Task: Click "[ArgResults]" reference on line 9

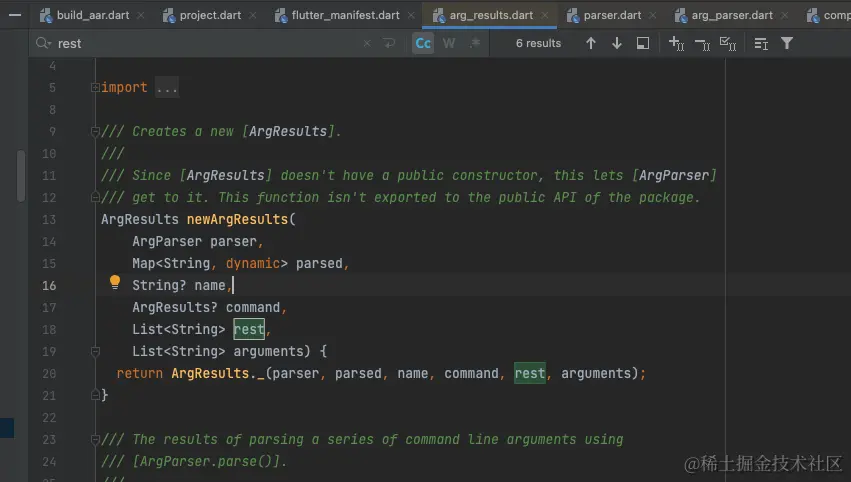Action: [x=288, y=131]
